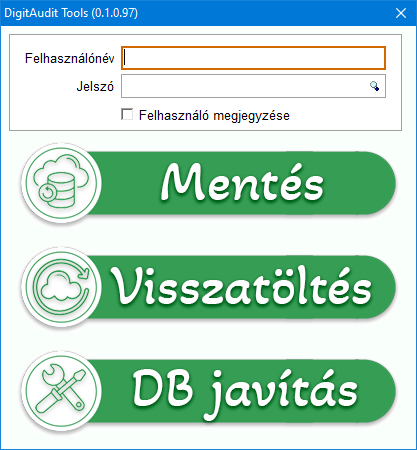Click the cloud shape inside the Visszatöltés icon
The image size is (417, 450).
point(62,286)
